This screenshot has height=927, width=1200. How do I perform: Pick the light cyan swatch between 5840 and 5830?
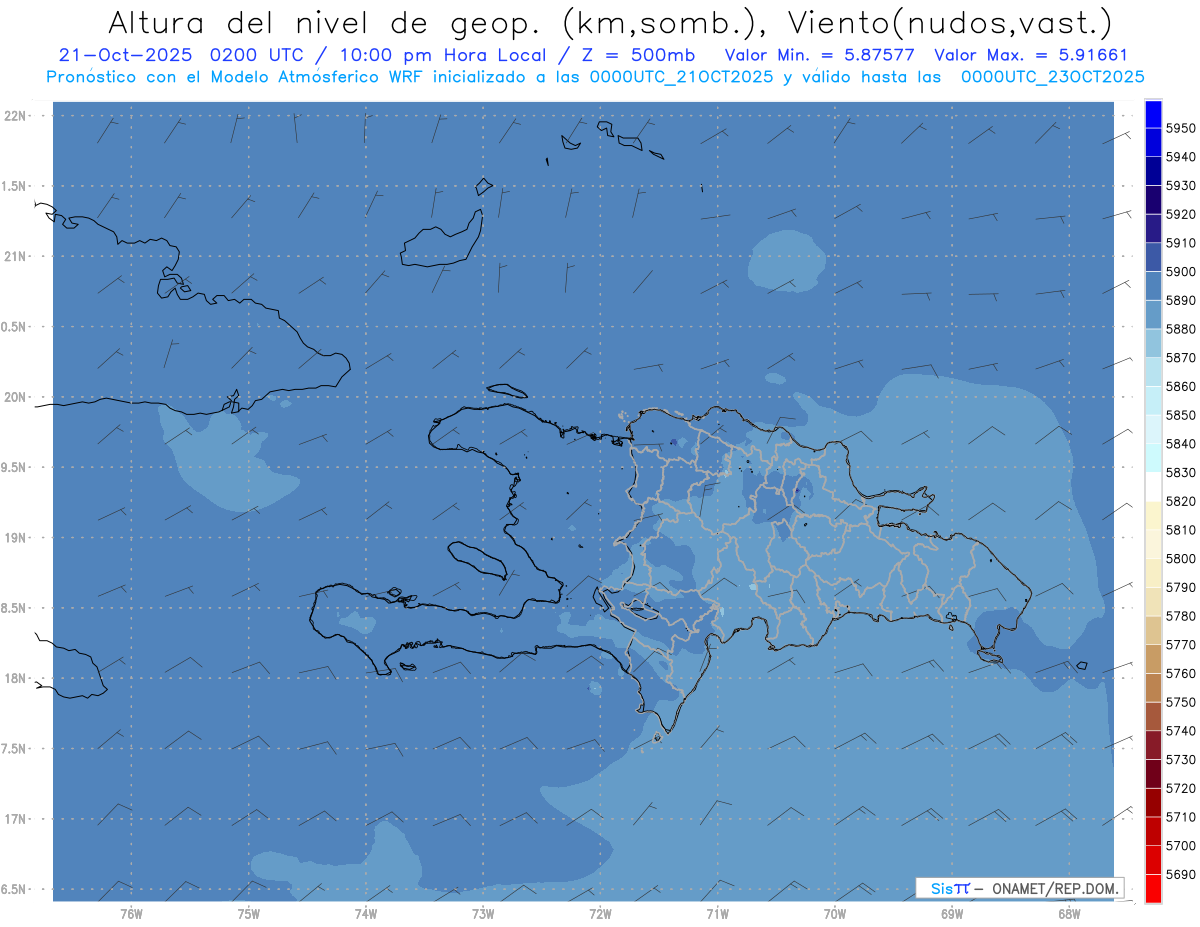(1153, 457)
